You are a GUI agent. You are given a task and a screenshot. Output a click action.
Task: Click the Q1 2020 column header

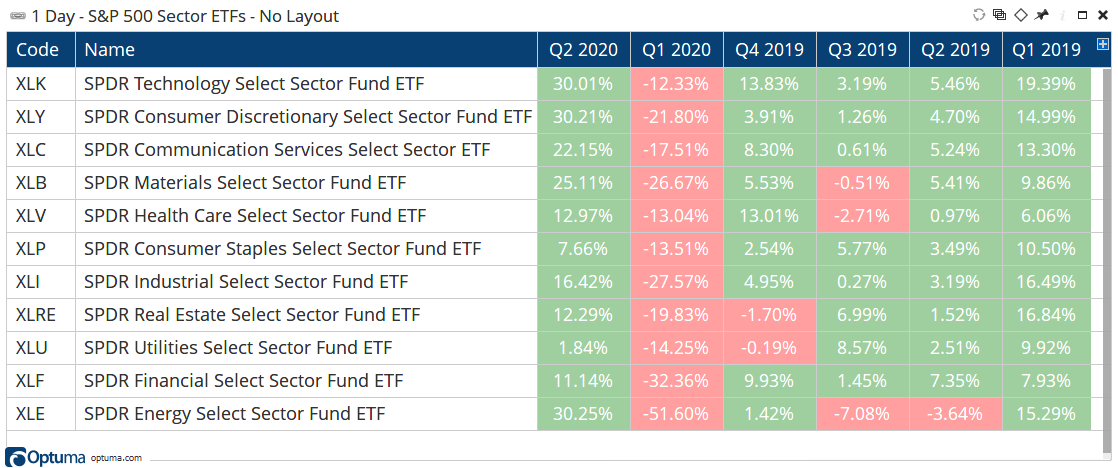point(677,50)
